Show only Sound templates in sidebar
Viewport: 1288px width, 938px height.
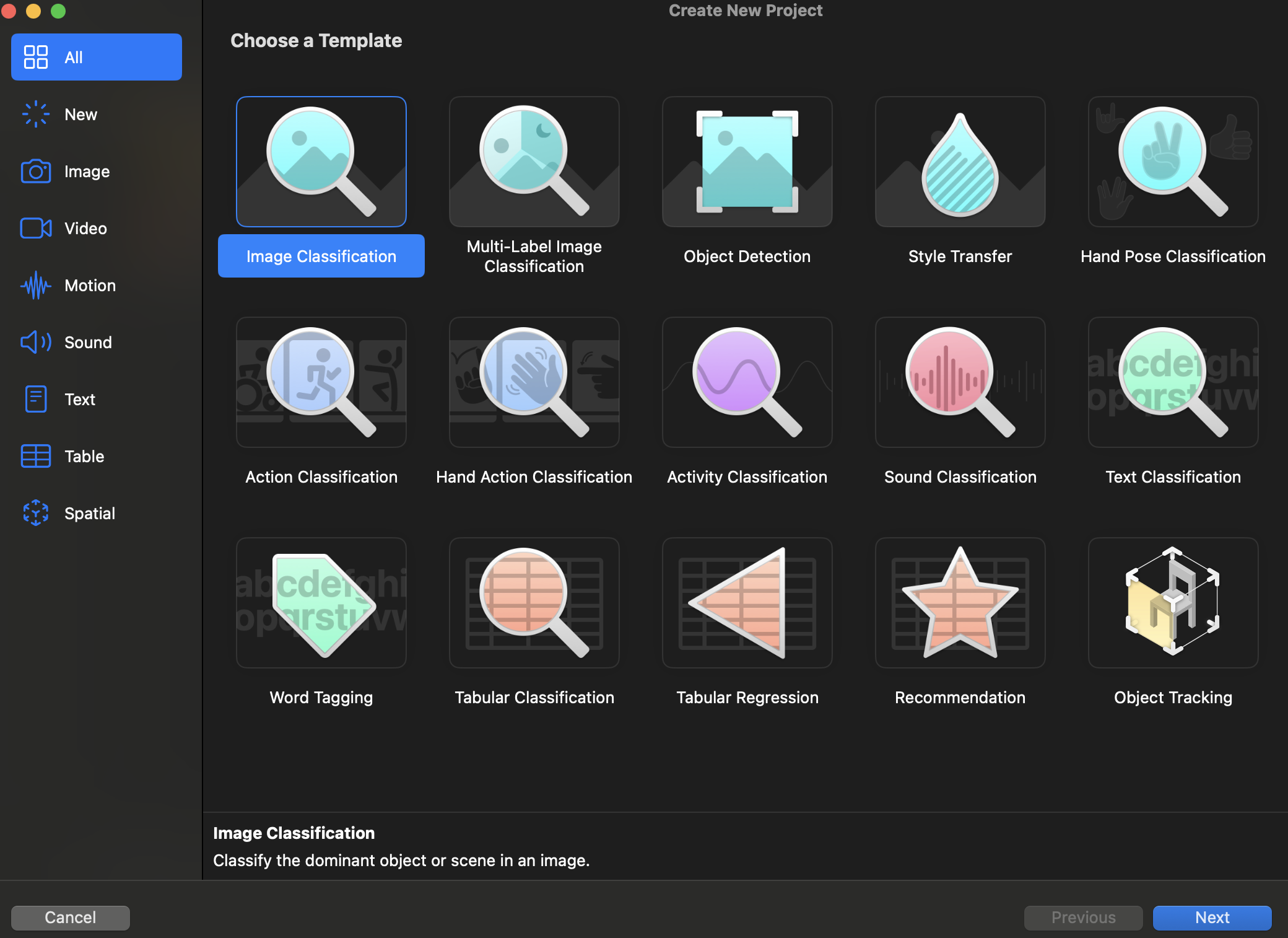[x=88, y=343]
